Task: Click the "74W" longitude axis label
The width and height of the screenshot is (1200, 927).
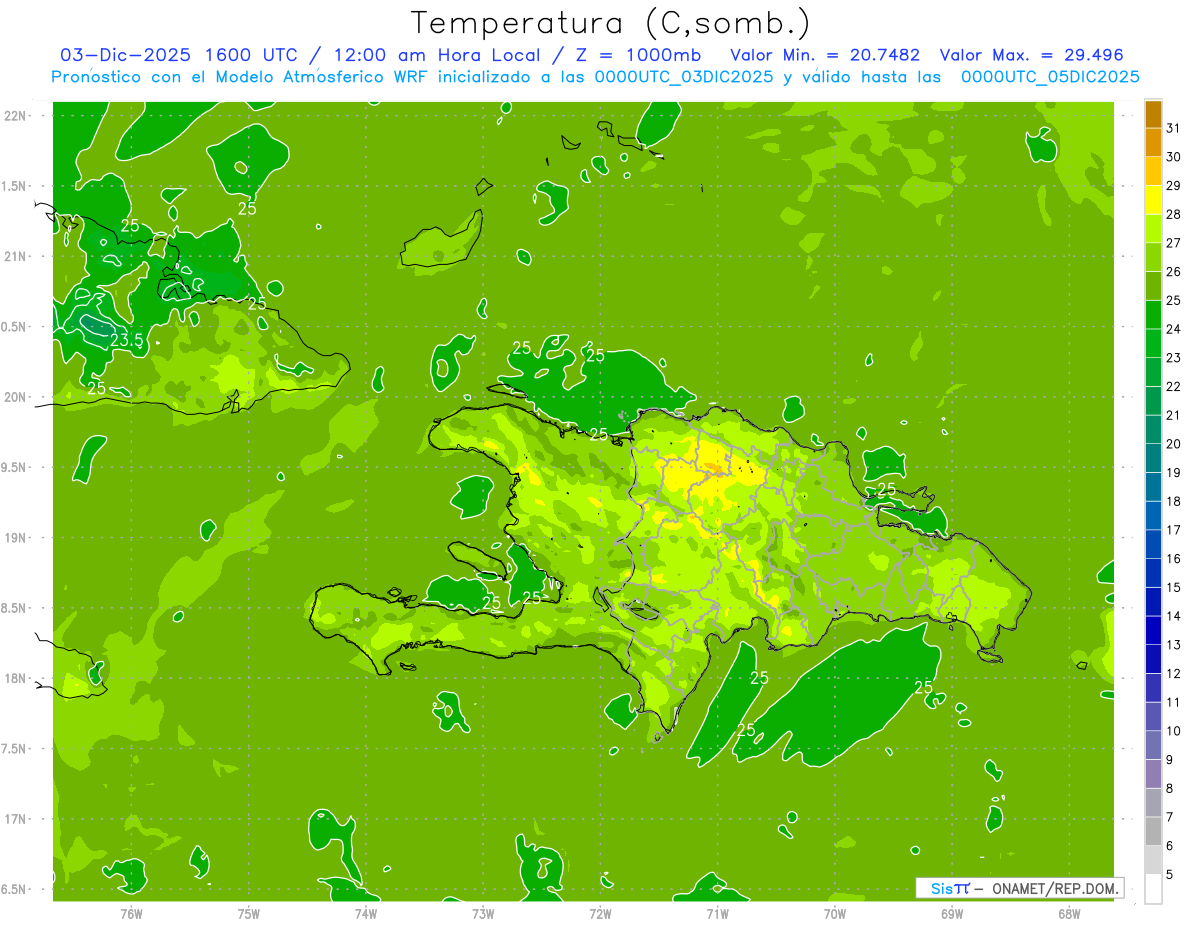Action: click(366, 913)
